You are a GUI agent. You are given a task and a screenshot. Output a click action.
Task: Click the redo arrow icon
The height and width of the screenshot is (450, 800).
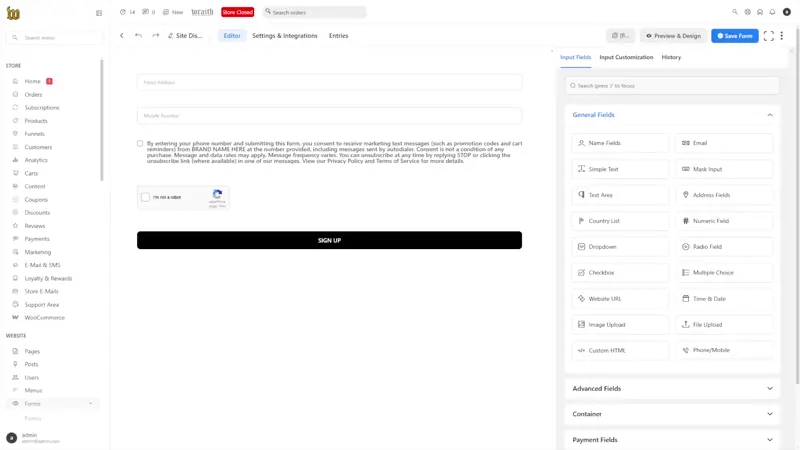(x=155, y=36)
